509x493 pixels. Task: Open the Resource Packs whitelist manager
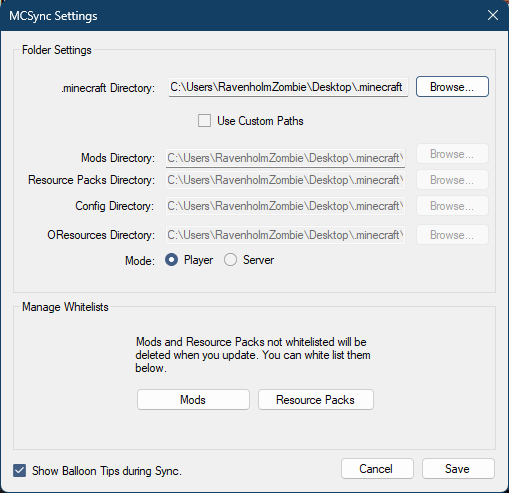(316, 399)
